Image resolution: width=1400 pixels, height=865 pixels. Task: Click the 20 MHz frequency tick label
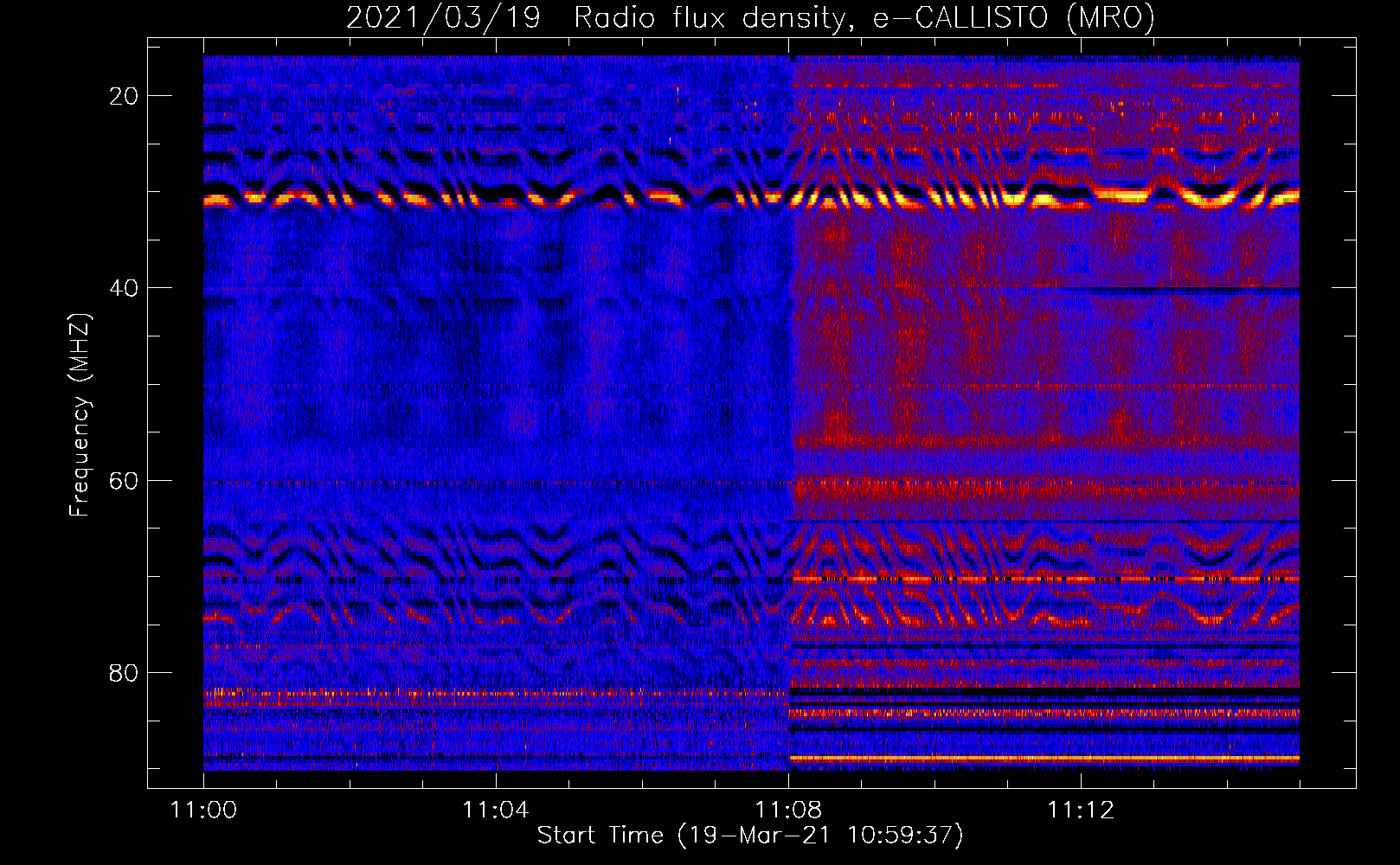[x=125, y=96]
